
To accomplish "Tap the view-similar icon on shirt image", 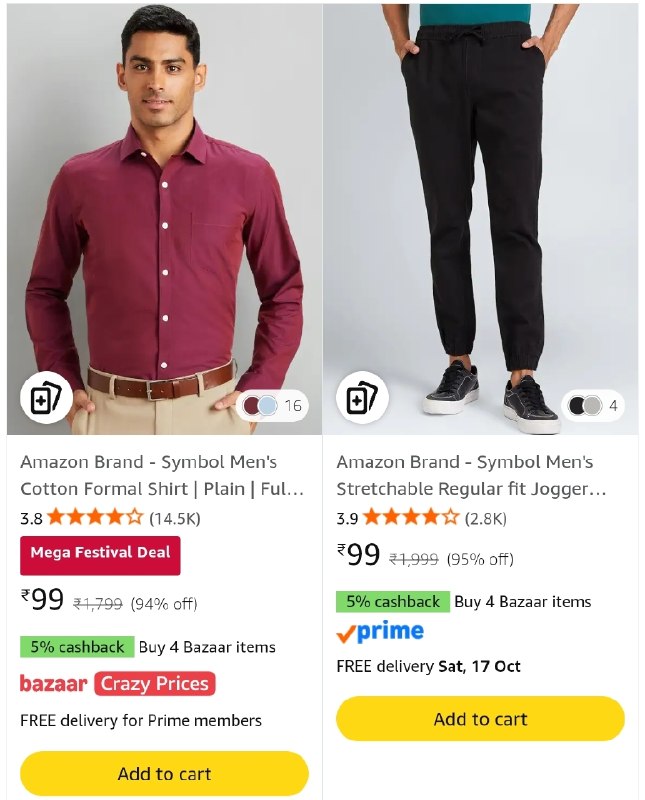I will (46, 398).
